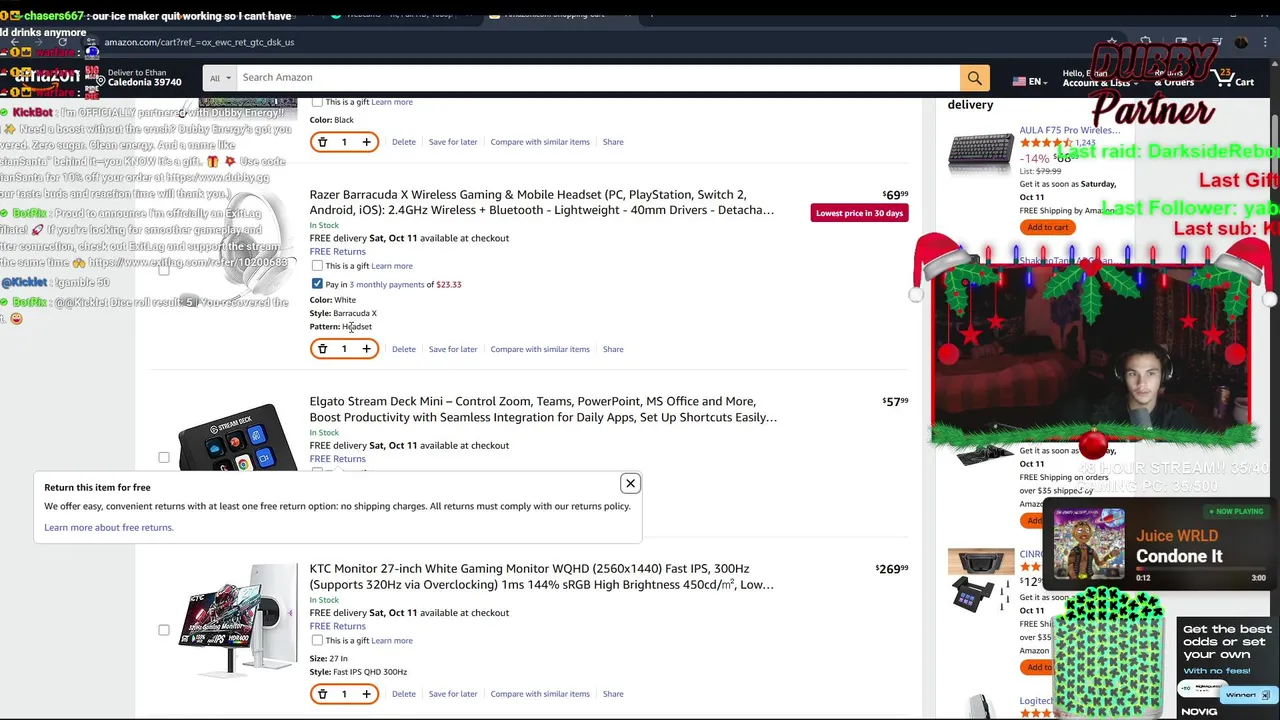Screen dimensions: 1280x720
Task: Click the Amazon.com Shopping Cart browser tab
Action: tap(560, 14)
